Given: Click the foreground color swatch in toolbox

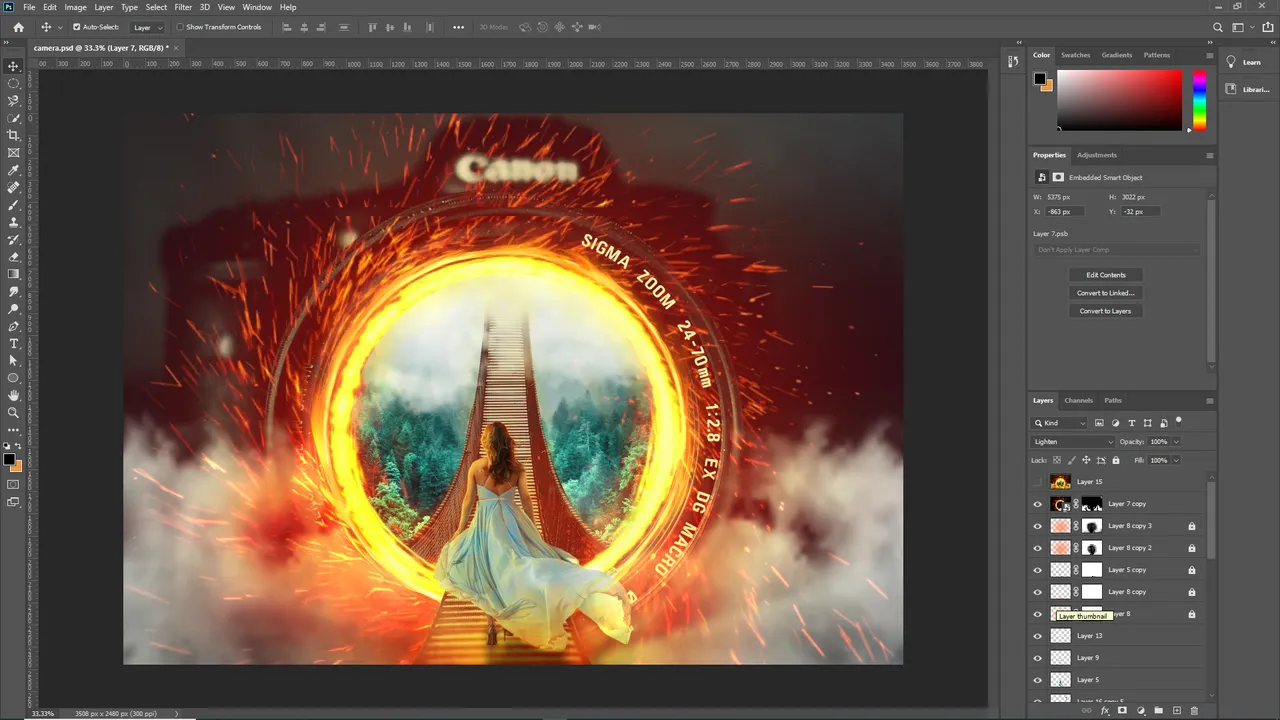Looking at the screenshot, I should [x=9, y=460].
